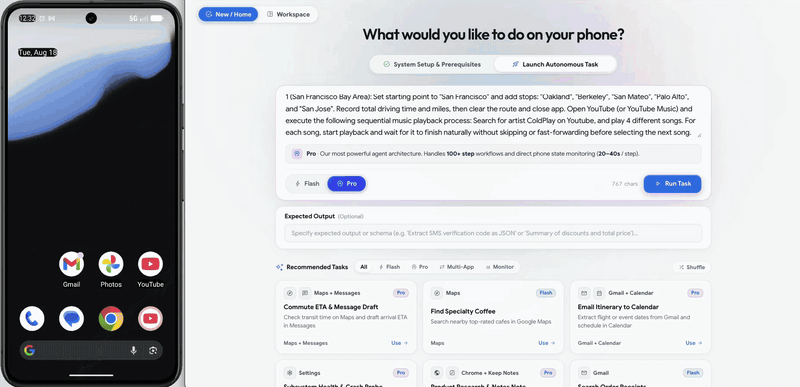Switch to New / Home tab
This screenshot has width=800, height=387.
[x=228, y=14]
